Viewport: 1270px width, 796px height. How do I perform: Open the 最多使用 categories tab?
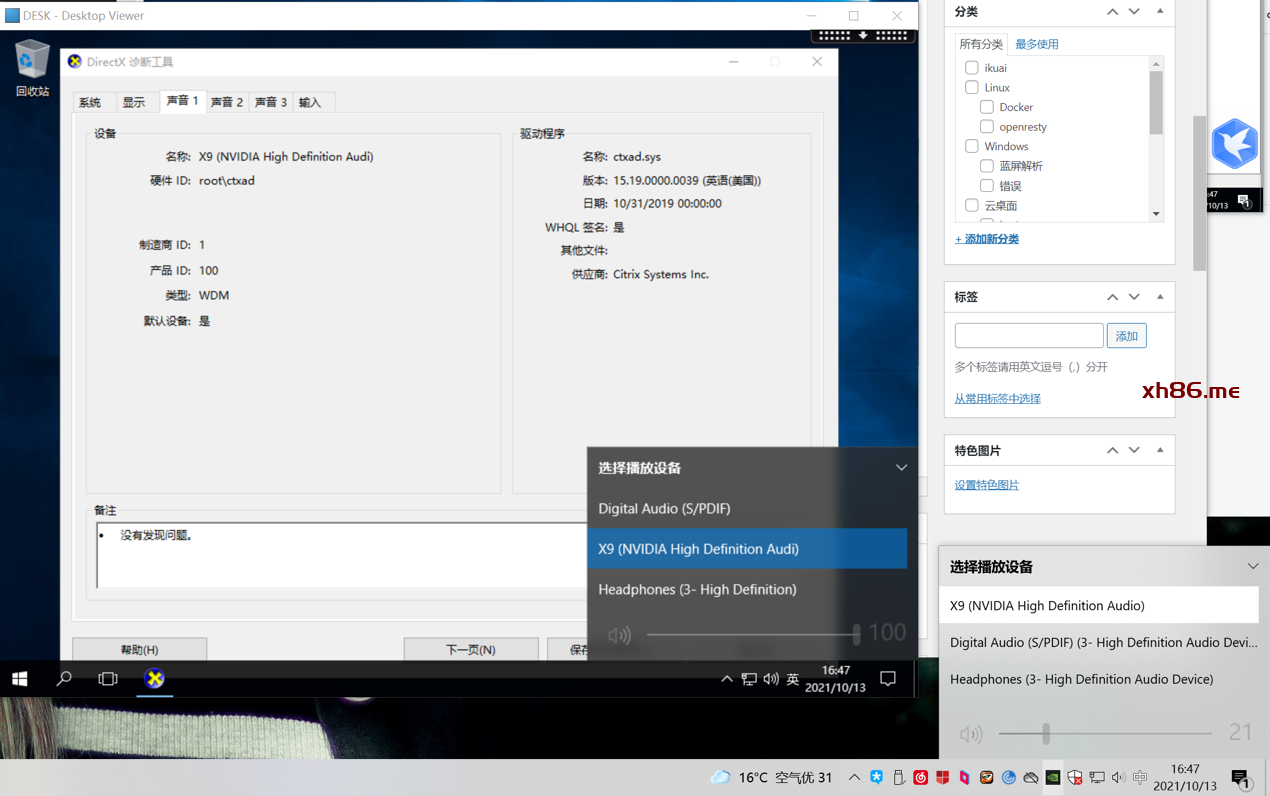1037,44
